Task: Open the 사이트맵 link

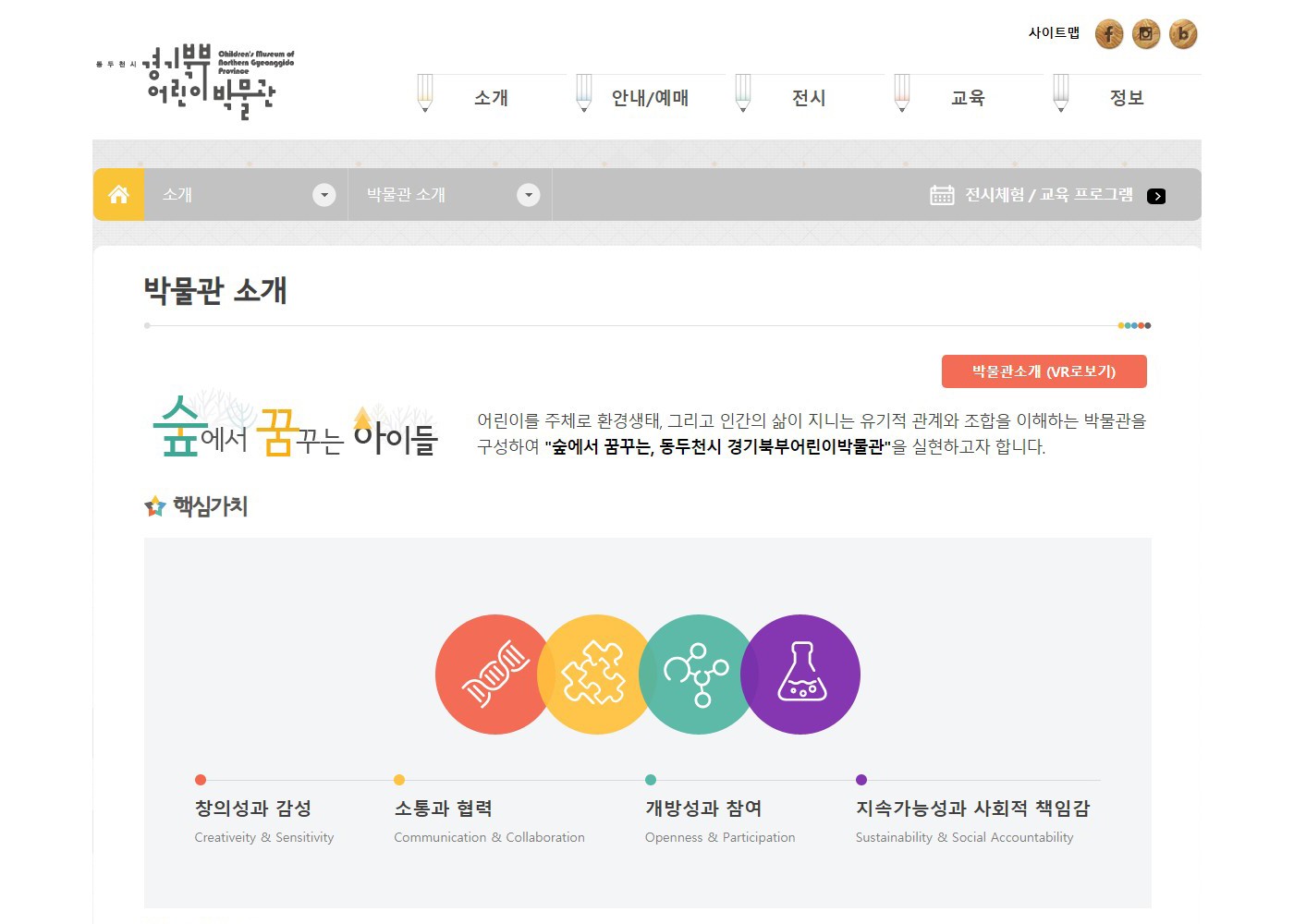Action: click(x=1054, y=33)
